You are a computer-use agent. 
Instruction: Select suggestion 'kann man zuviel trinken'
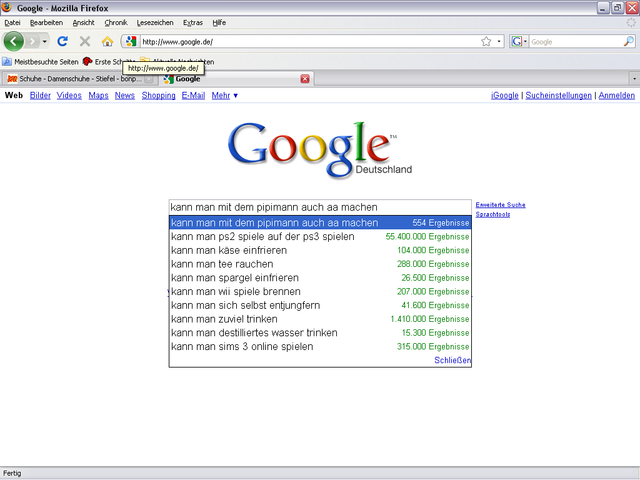(x=320, y=319)
